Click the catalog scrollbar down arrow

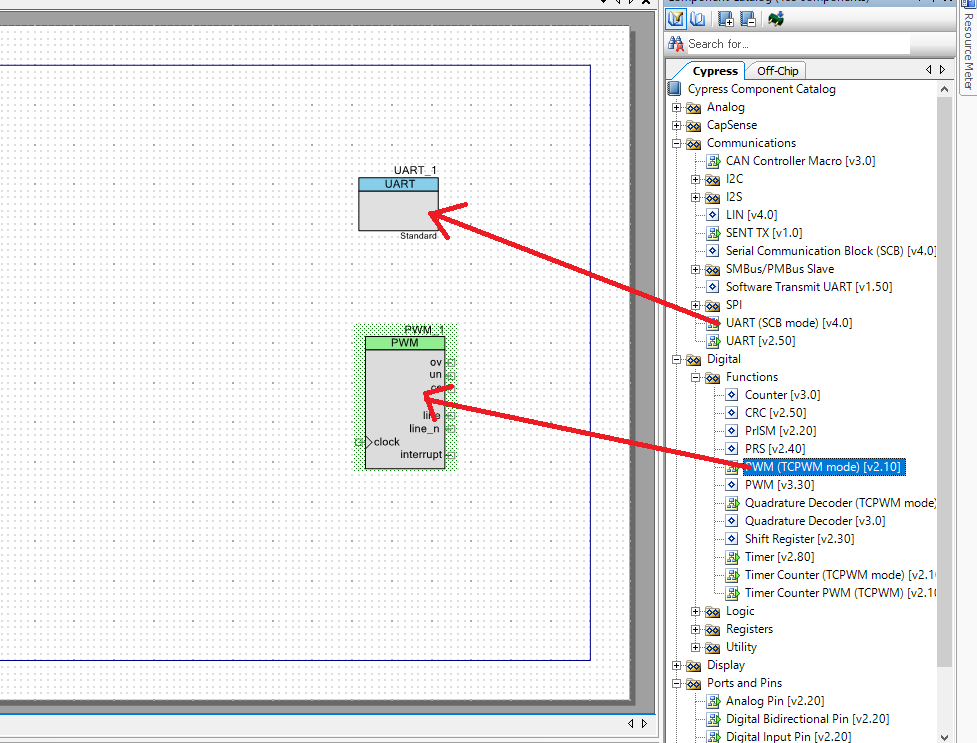[x=945, y=737]
